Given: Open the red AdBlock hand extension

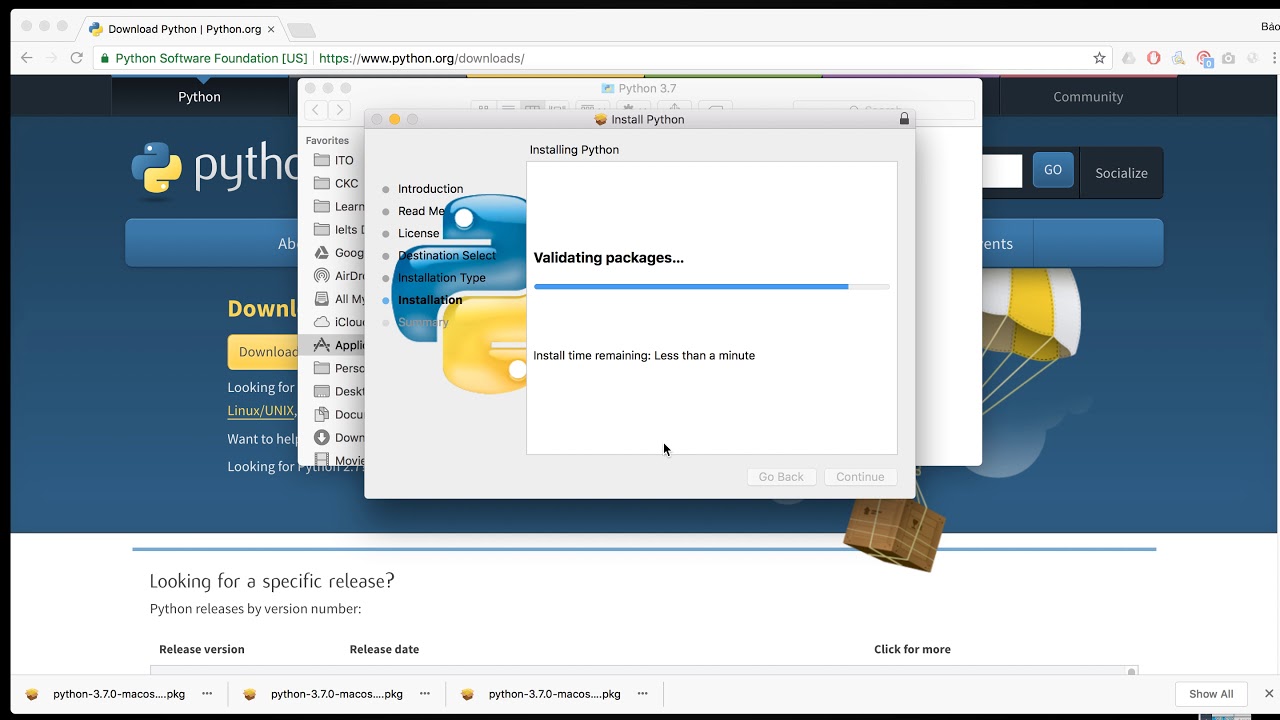Looking at the screenshot, I should point(1153,58).
